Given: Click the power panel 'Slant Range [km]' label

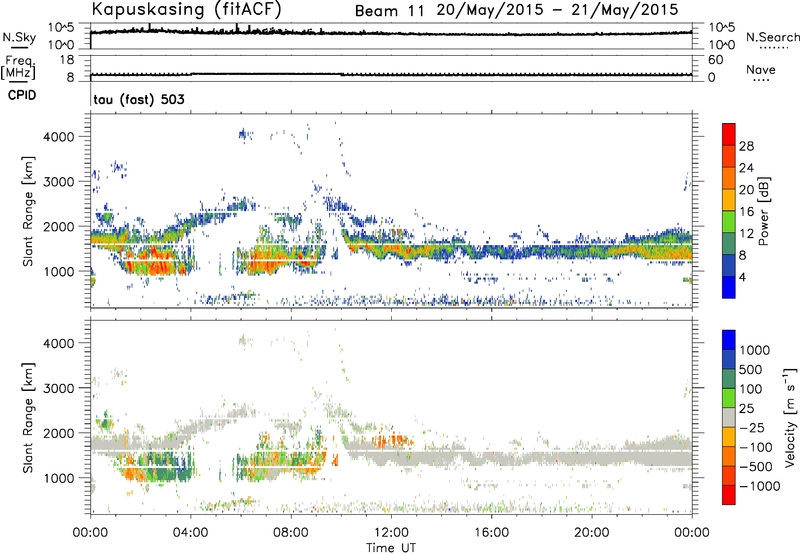Looking at the screenshot, I should pyautogui.click(x=28, y=211).
